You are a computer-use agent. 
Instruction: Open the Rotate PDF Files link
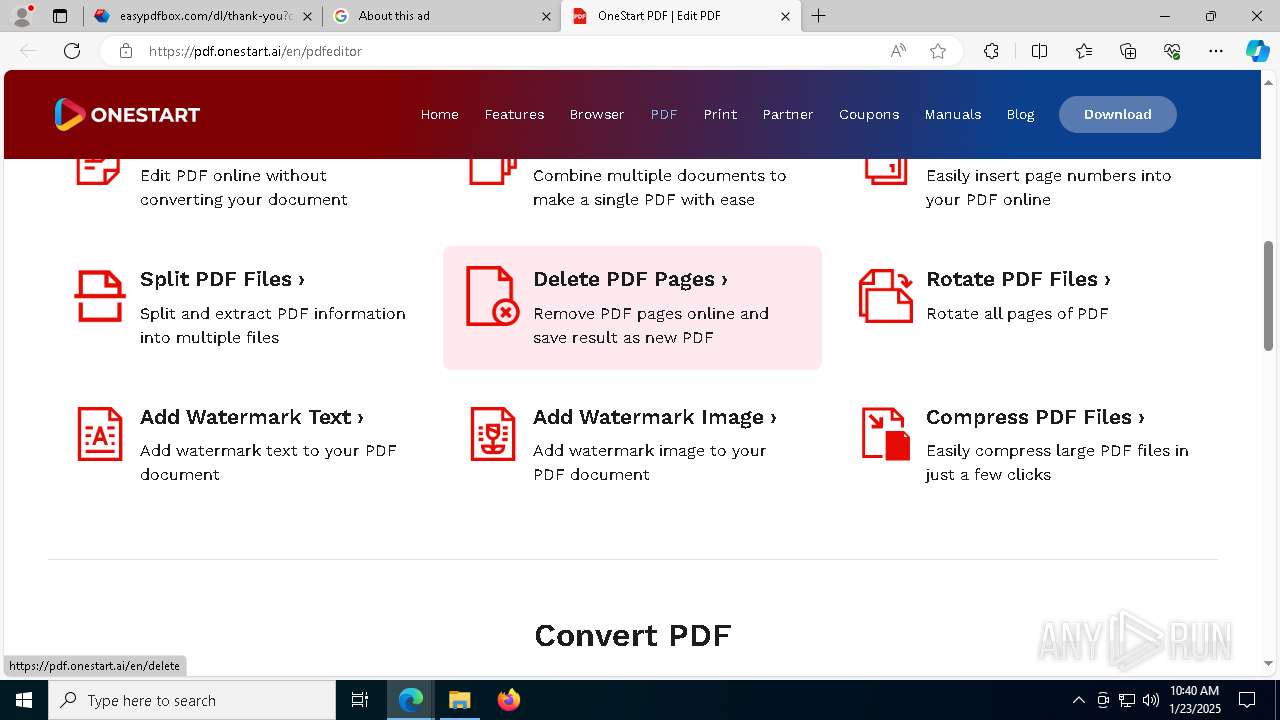(1018, 279)
